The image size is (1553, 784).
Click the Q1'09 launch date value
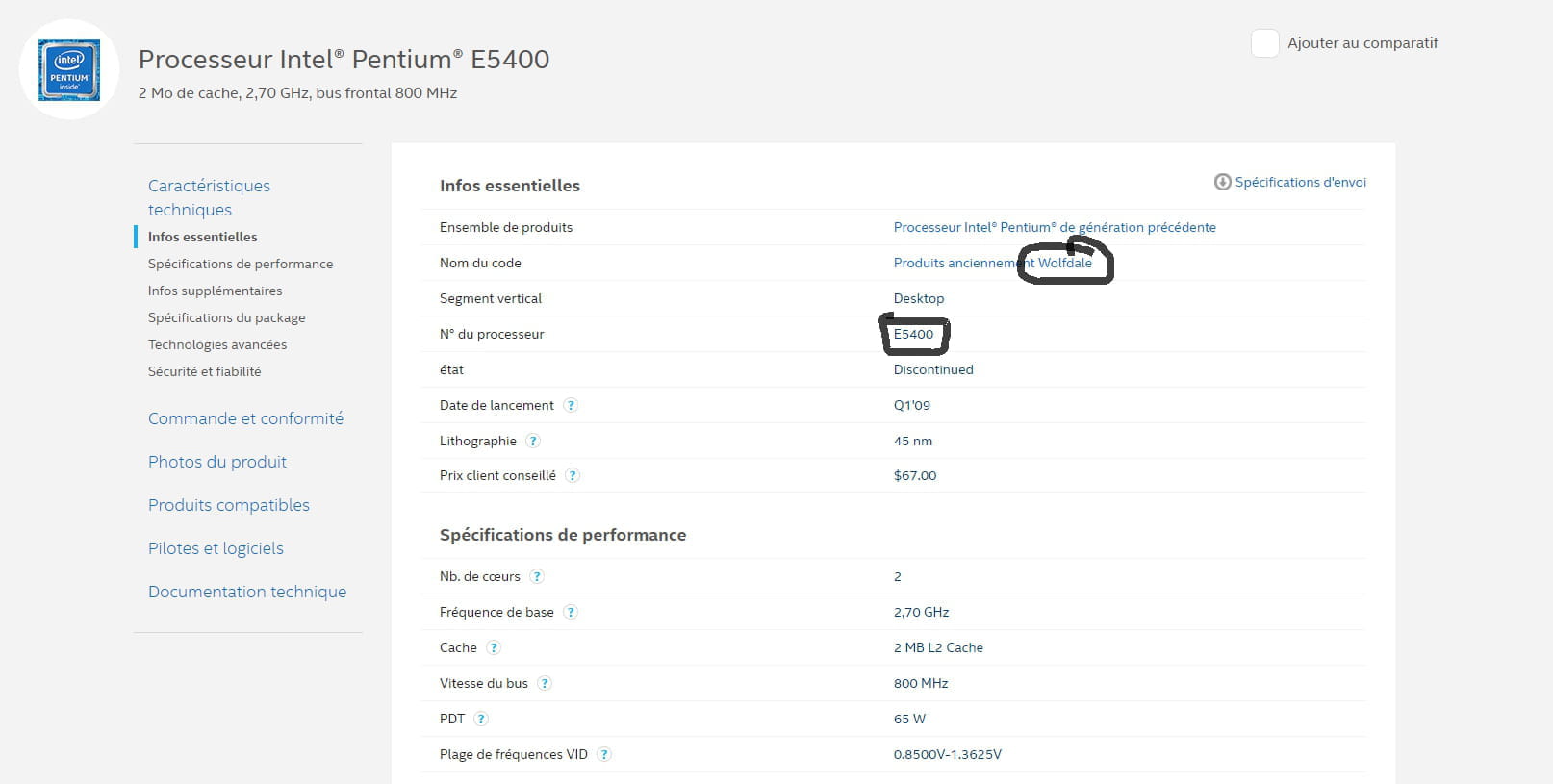click(x=912, y=405)
